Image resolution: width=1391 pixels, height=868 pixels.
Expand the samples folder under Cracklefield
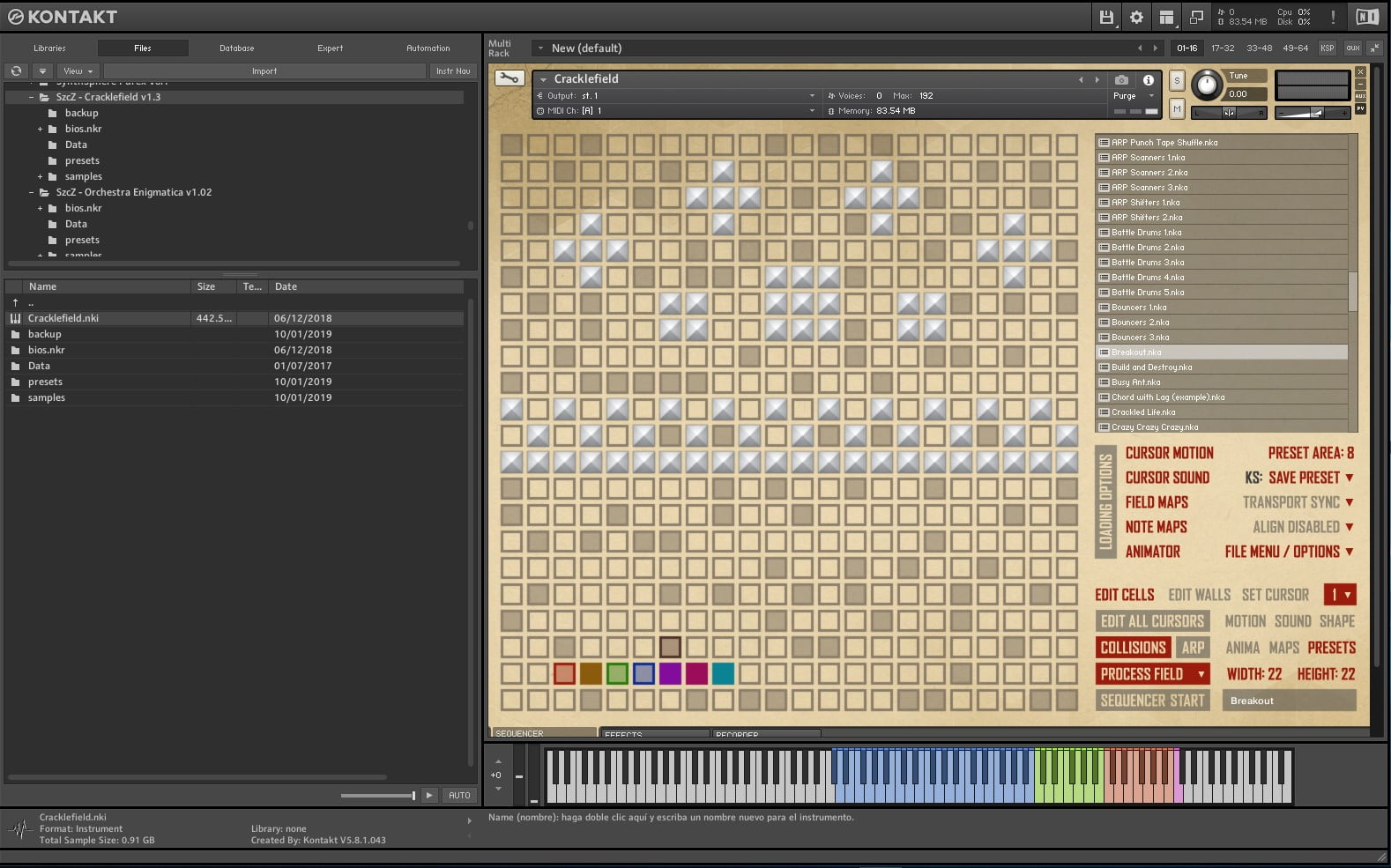pyautogui.click(x=40, y=176)
